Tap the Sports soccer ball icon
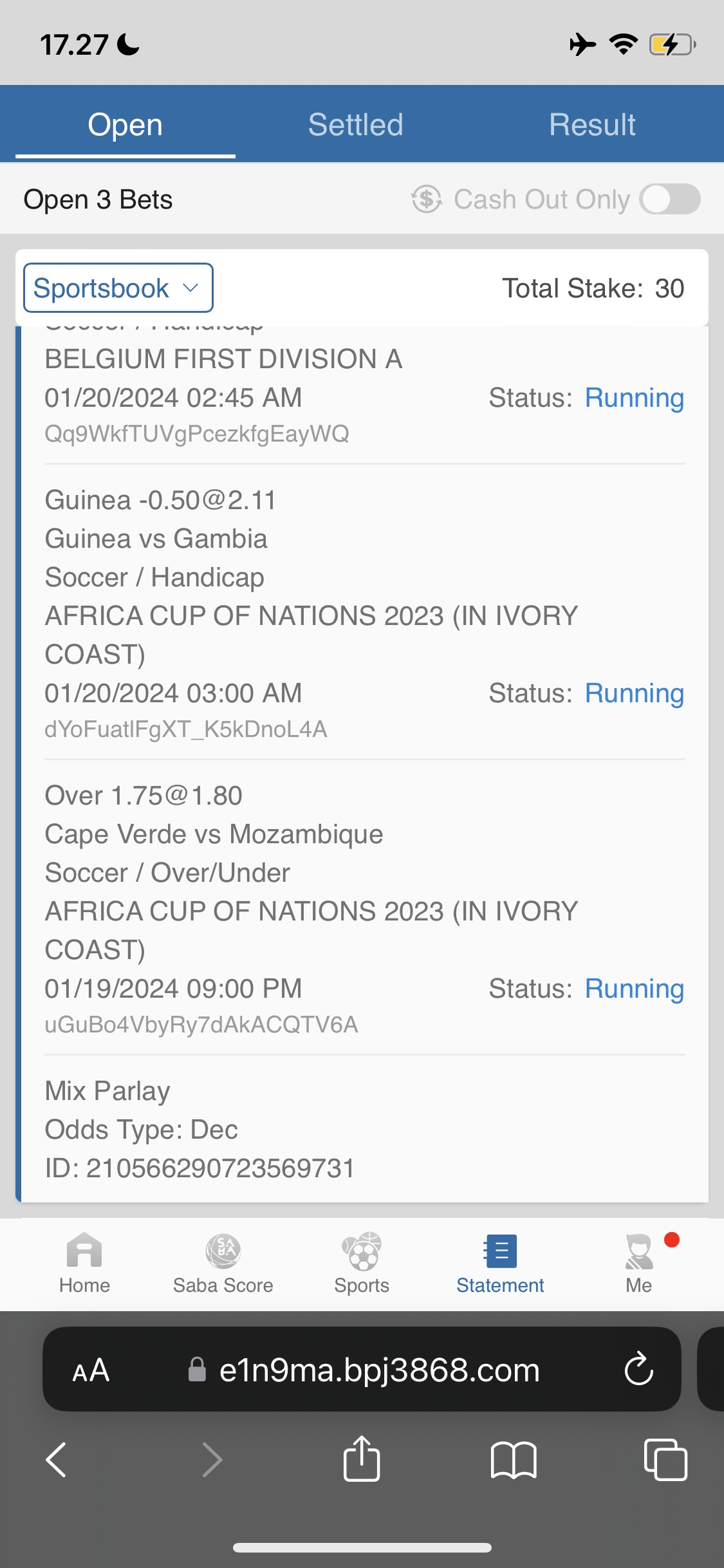 362,1251
